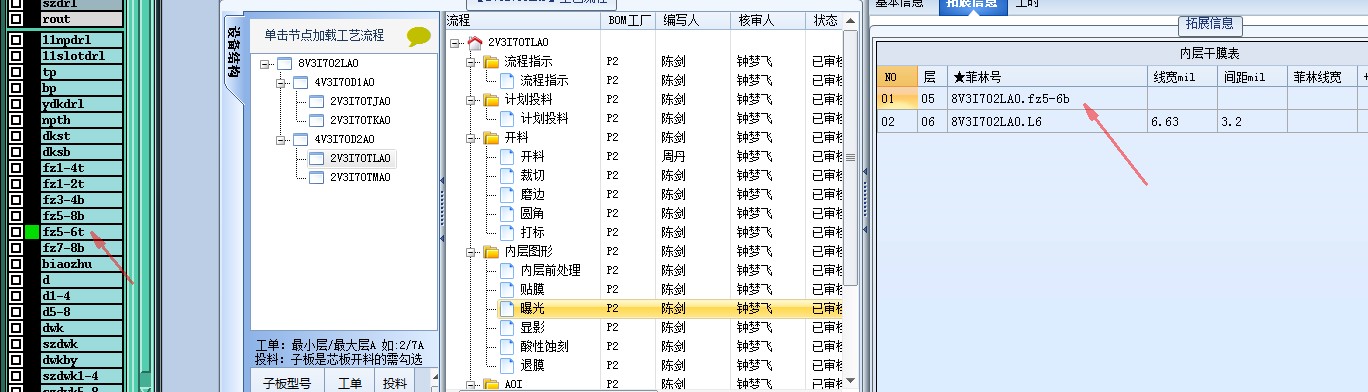Image resolution: width=1368 pixels, height=392 pixels.
Task: Click the 内层图形 folder icon
Action: tap(491, 252)
